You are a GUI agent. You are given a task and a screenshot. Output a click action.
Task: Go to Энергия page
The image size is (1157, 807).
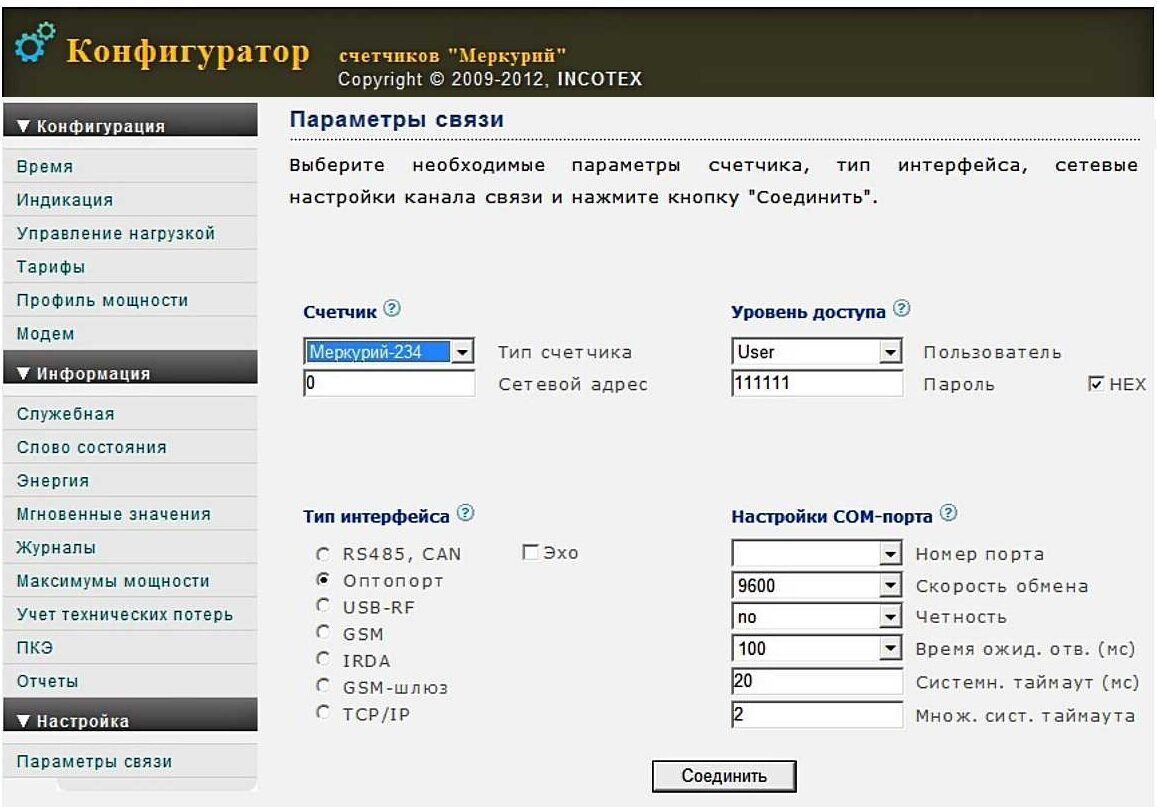point(131,480)
